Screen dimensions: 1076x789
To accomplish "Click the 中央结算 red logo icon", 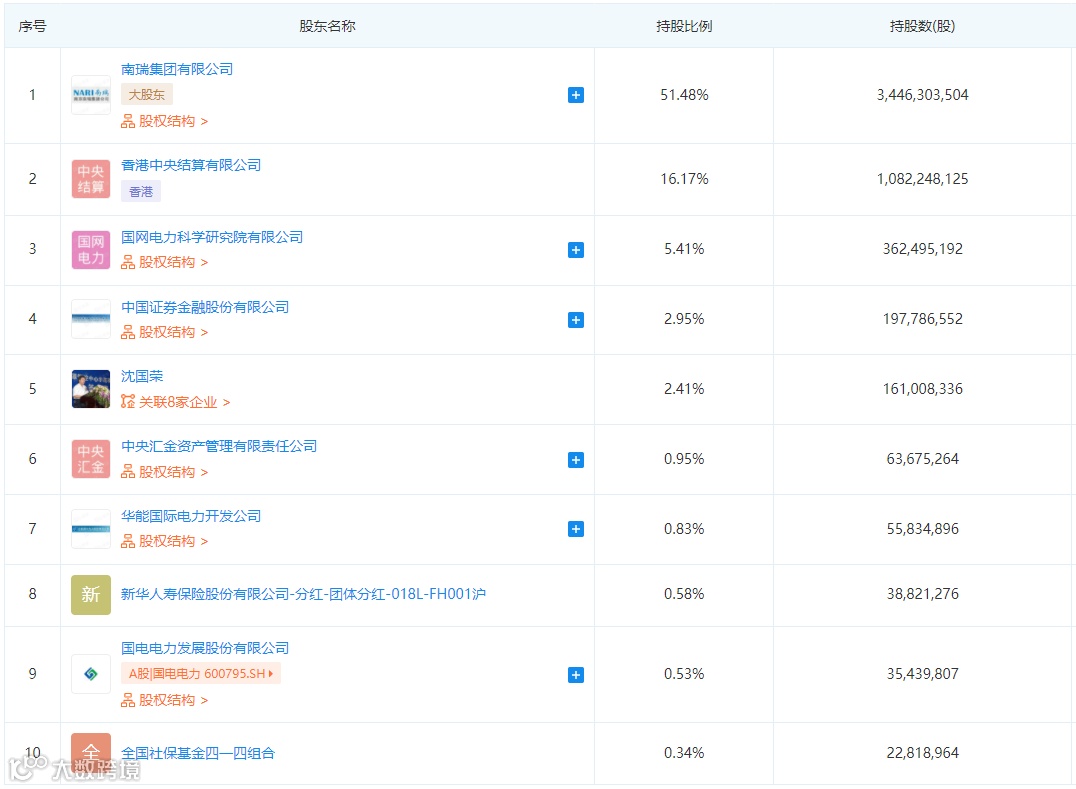I will click(x=91, y=179).
